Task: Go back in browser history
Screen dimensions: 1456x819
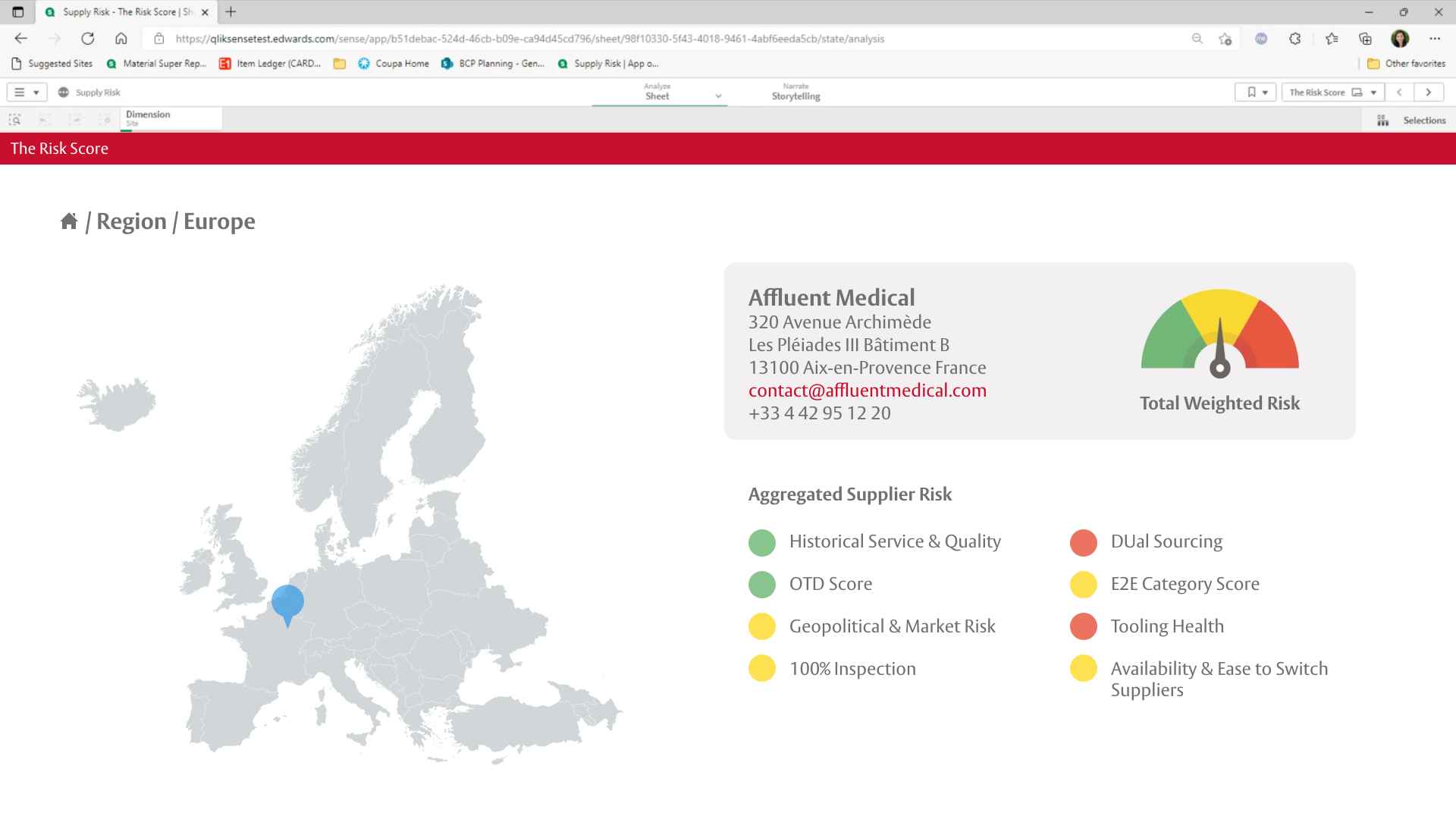Action: click(x=21, y=39)
